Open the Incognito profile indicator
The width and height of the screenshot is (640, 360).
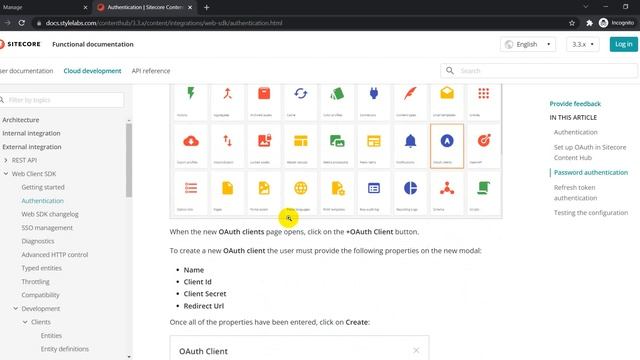(x=616, y=23)
